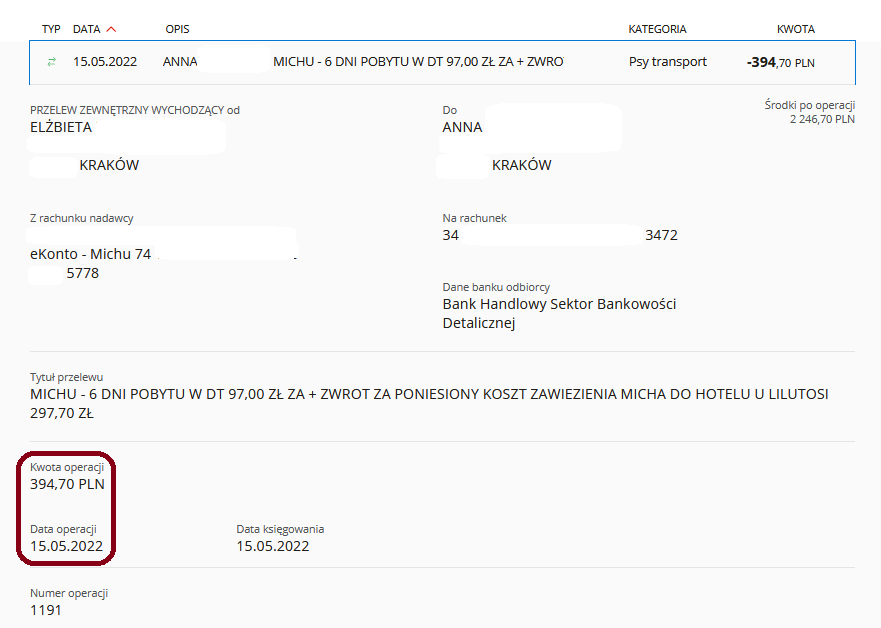Click operation number 1191
This screenshot has width=881, height=628.
tap(46, 610)
